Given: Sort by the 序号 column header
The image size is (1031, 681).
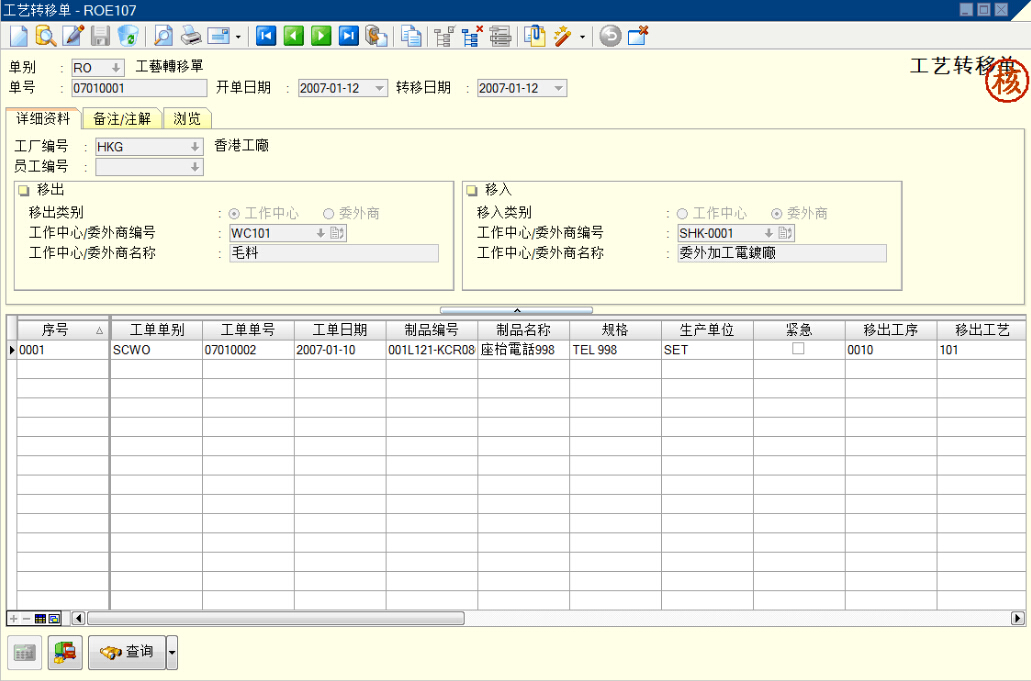Looking at the screenshot, I should point(62,330).
